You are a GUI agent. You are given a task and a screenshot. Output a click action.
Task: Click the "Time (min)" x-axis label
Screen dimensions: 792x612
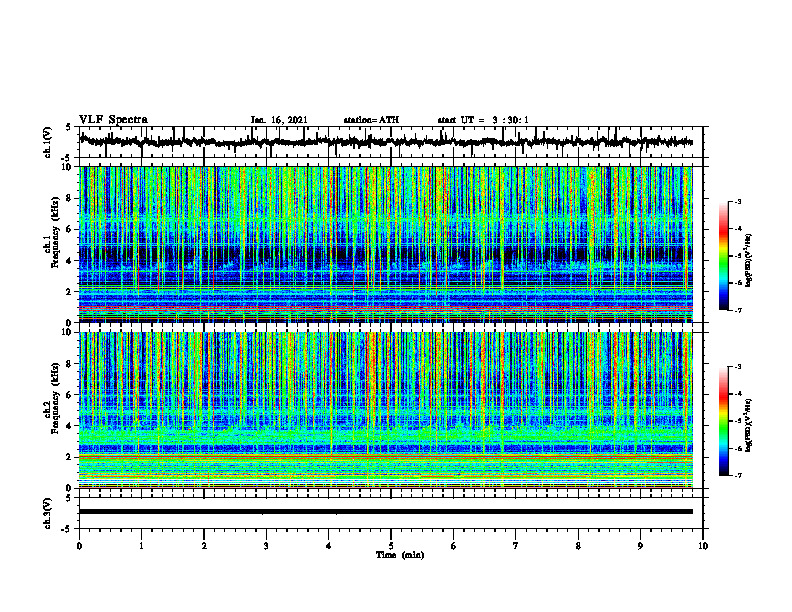400,555
